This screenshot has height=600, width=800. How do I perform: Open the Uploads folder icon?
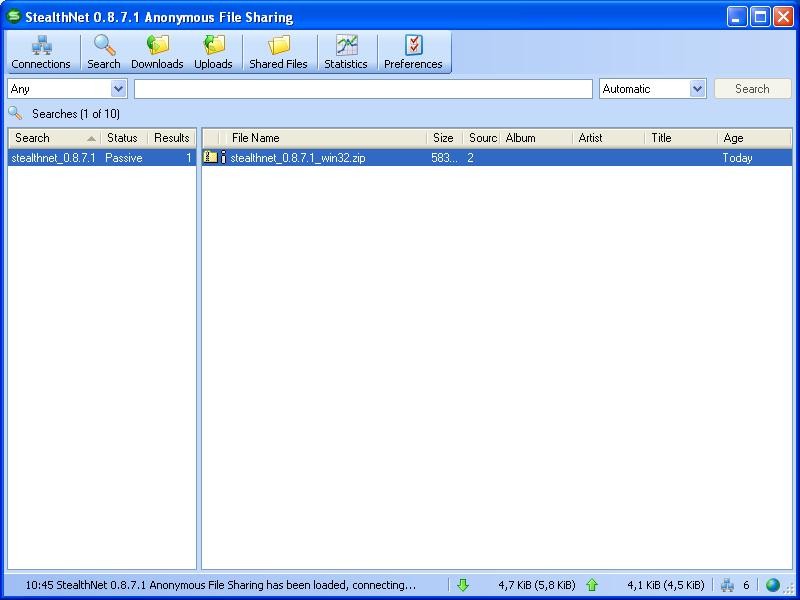214,45
